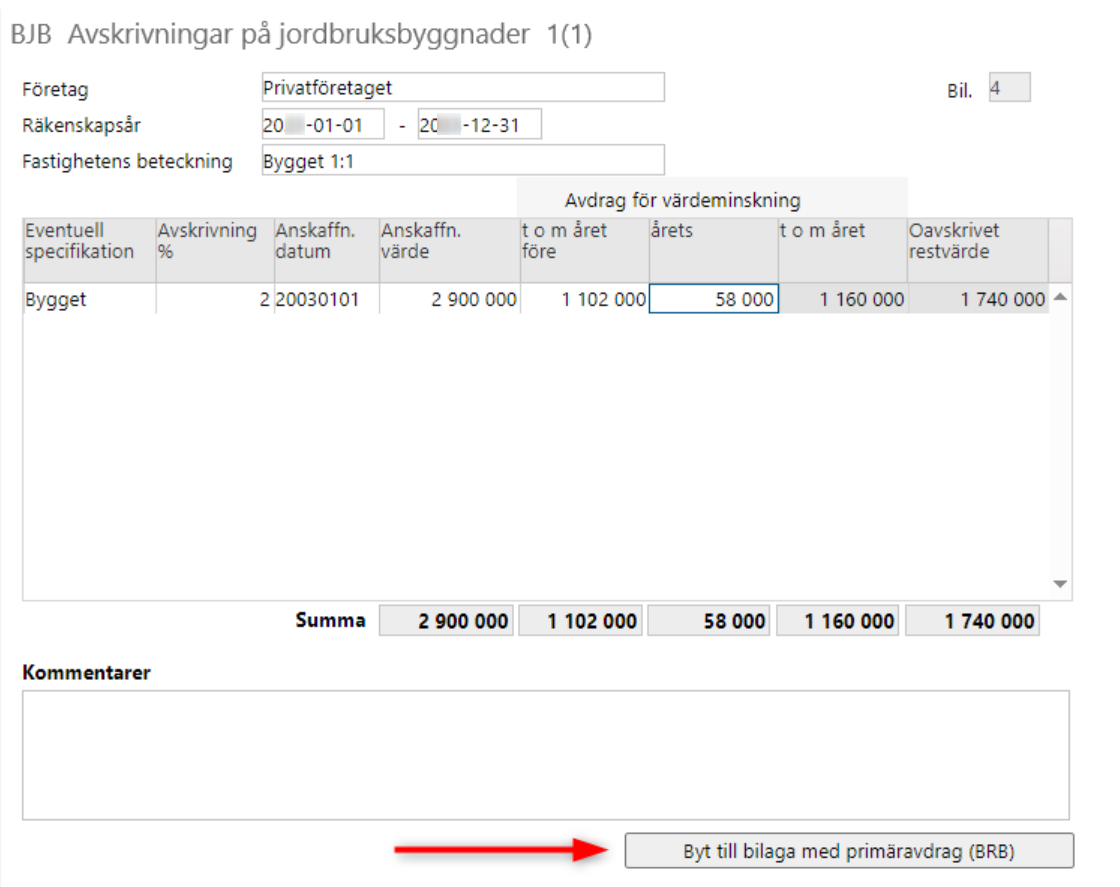Click the Anskaffn. värde cell 2 900 000
The image size is (1120, 887).
[449, 299]
